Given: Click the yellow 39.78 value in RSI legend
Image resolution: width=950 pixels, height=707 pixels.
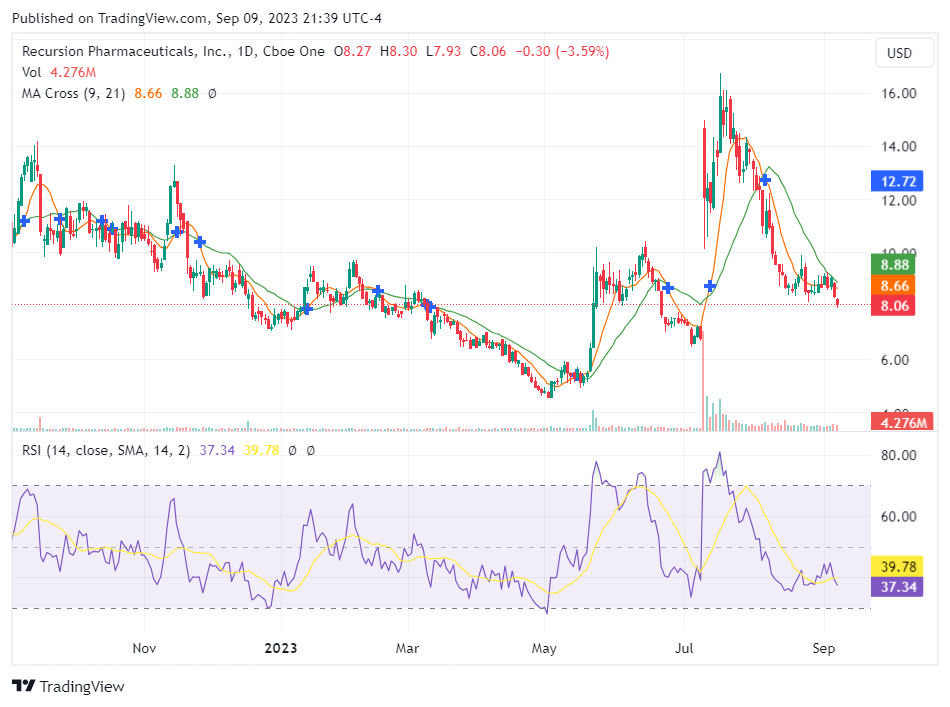Looking at the screenshot, I should [x=262, y=451].
